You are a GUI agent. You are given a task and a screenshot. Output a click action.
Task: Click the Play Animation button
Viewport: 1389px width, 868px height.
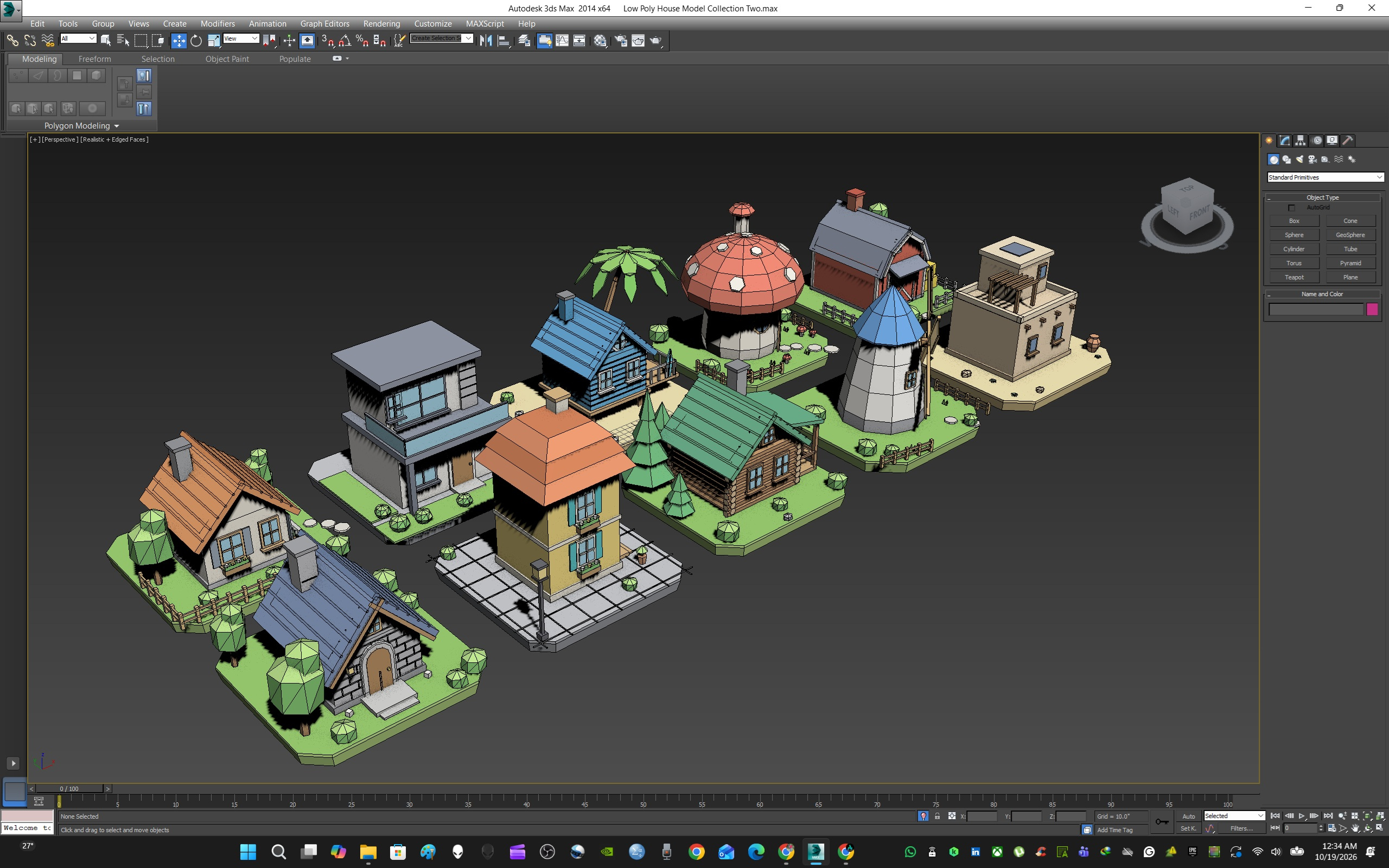[1301, 816]
